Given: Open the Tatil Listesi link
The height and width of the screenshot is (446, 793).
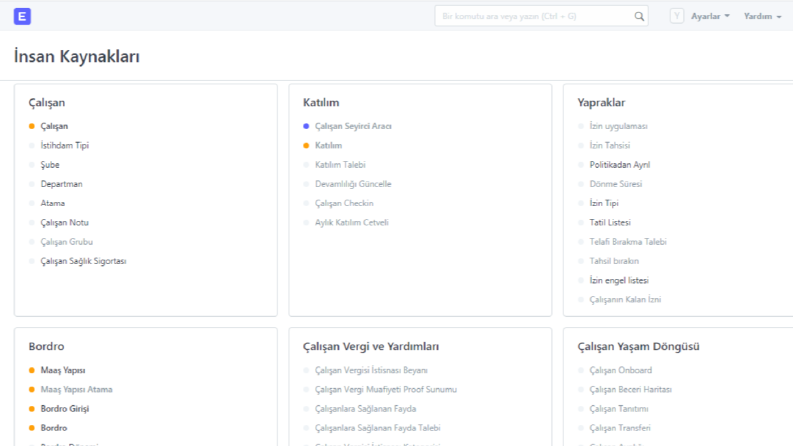Looking at the screenshot, I should tap(610, 222).
